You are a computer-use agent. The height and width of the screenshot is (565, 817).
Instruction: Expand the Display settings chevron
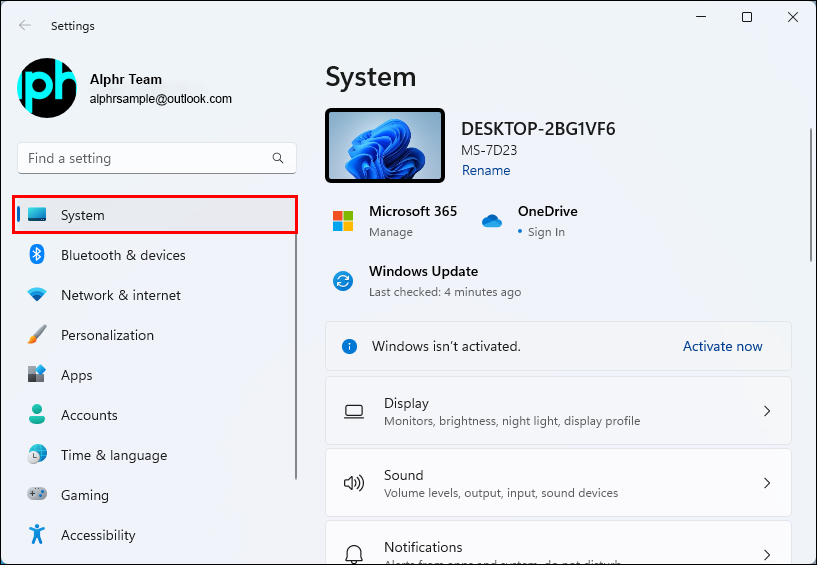coord(767,411)
